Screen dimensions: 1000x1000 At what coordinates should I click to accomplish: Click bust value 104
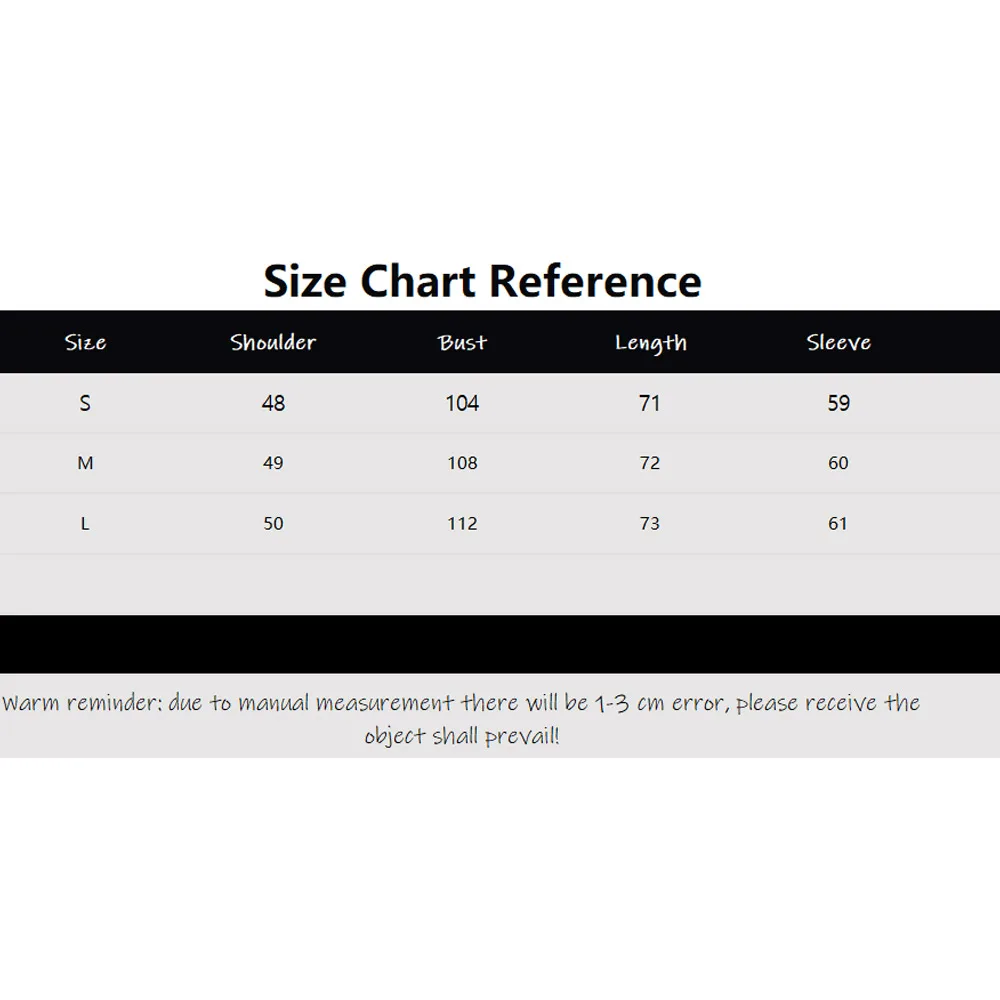[462, 403]
